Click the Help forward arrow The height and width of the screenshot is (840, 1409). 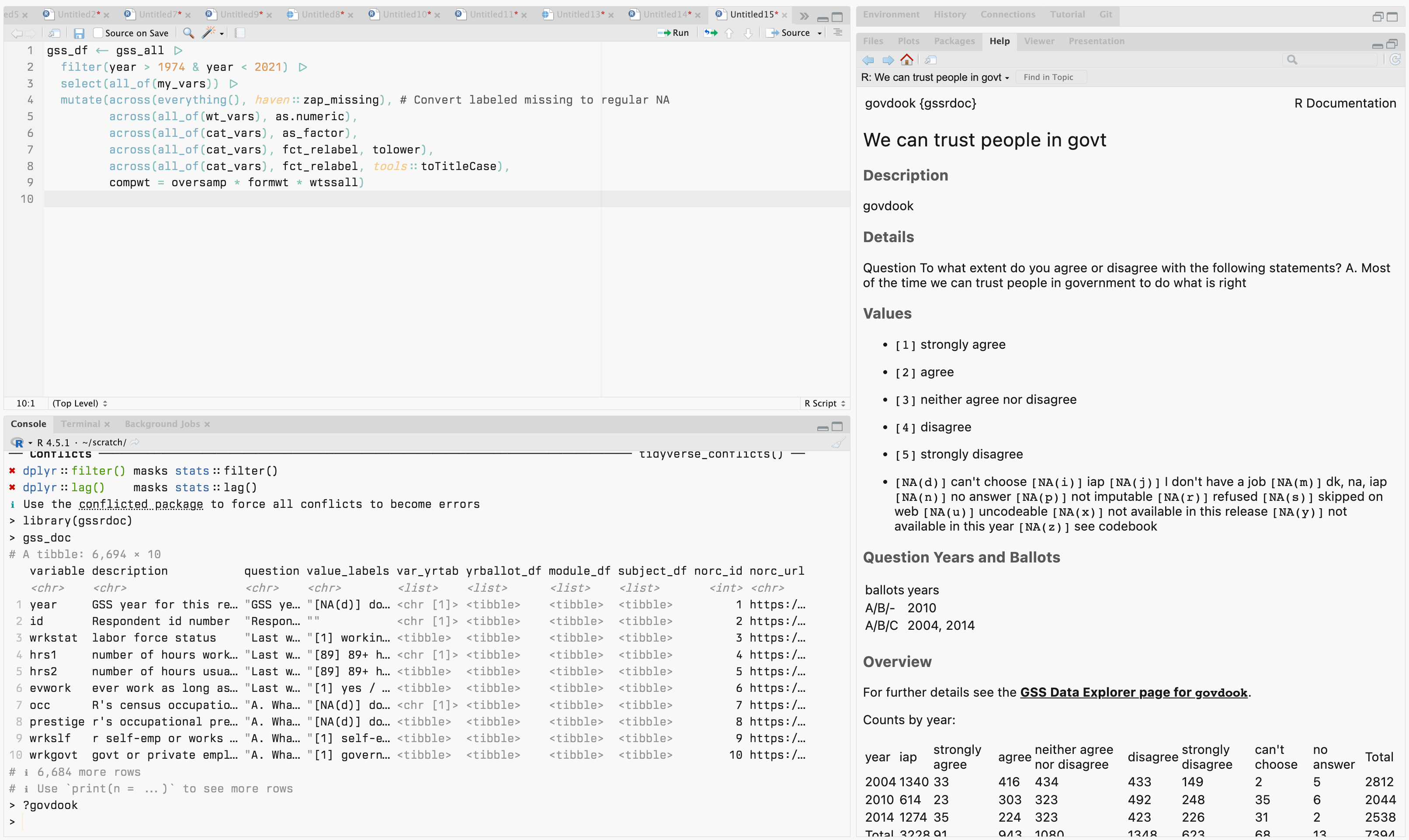[x=888, y=60]
